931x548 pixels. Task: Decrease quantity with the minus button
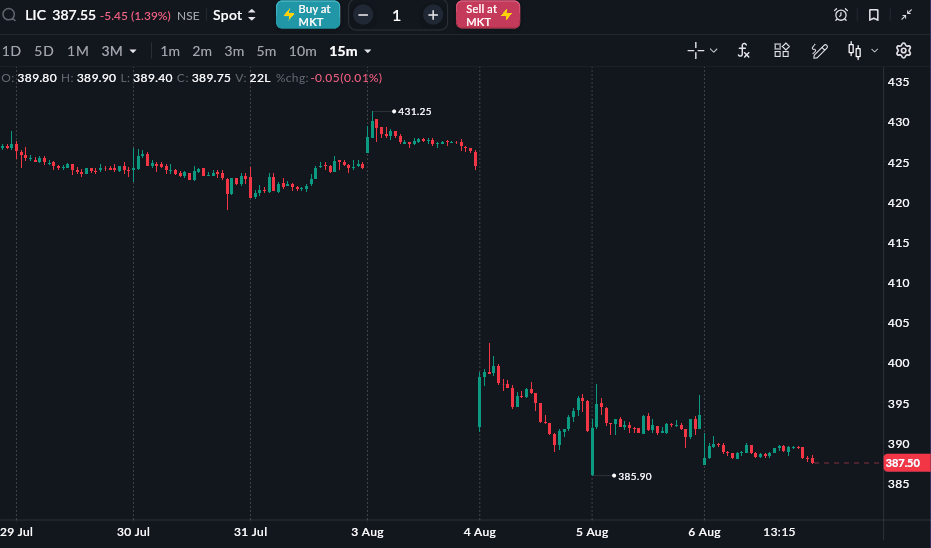363,15
